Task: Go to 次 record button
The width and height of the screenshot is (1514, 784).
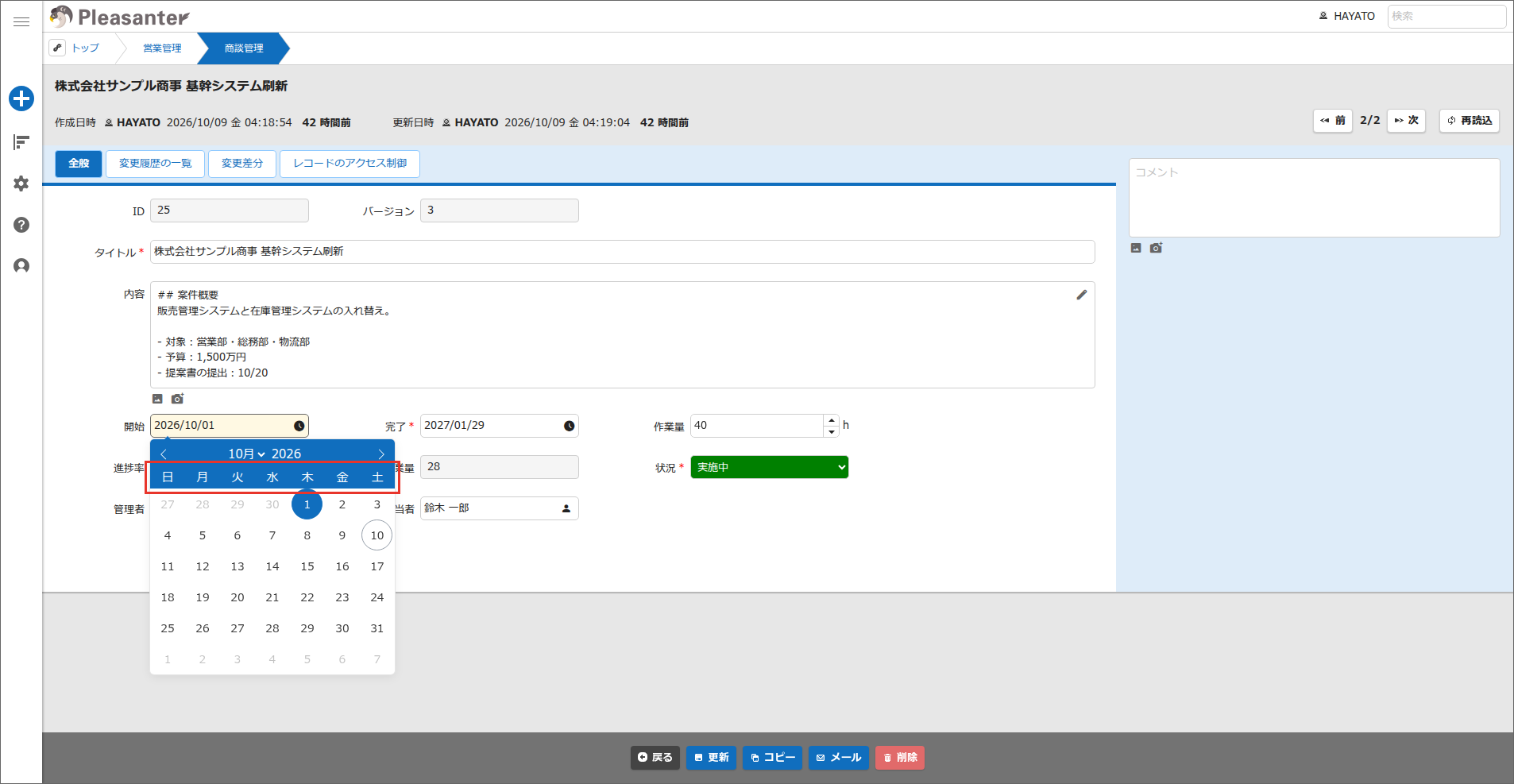Action: (1407, 121)
